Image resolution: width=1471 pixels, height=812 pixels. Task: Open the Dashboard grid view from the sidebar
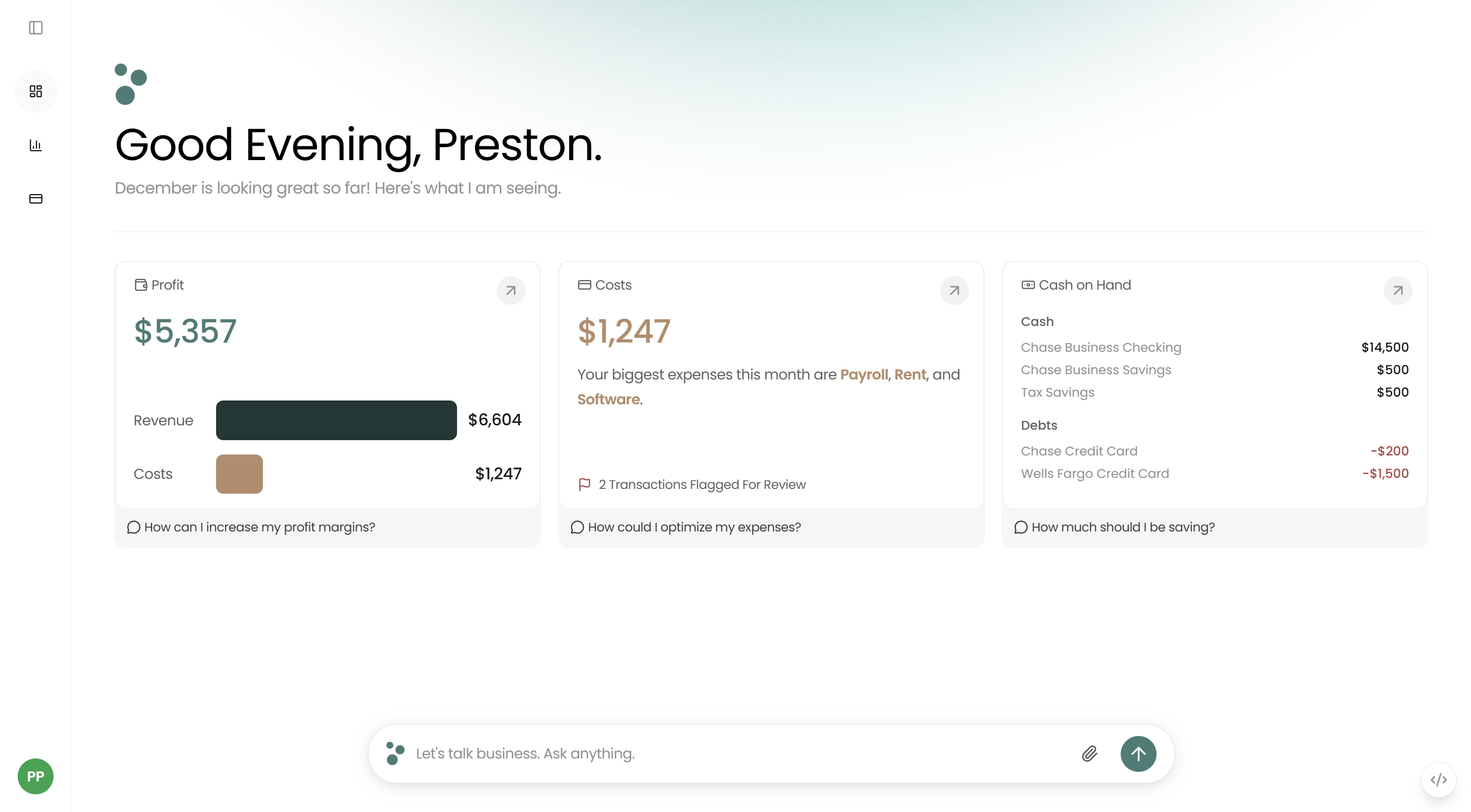tap(36, 91)
